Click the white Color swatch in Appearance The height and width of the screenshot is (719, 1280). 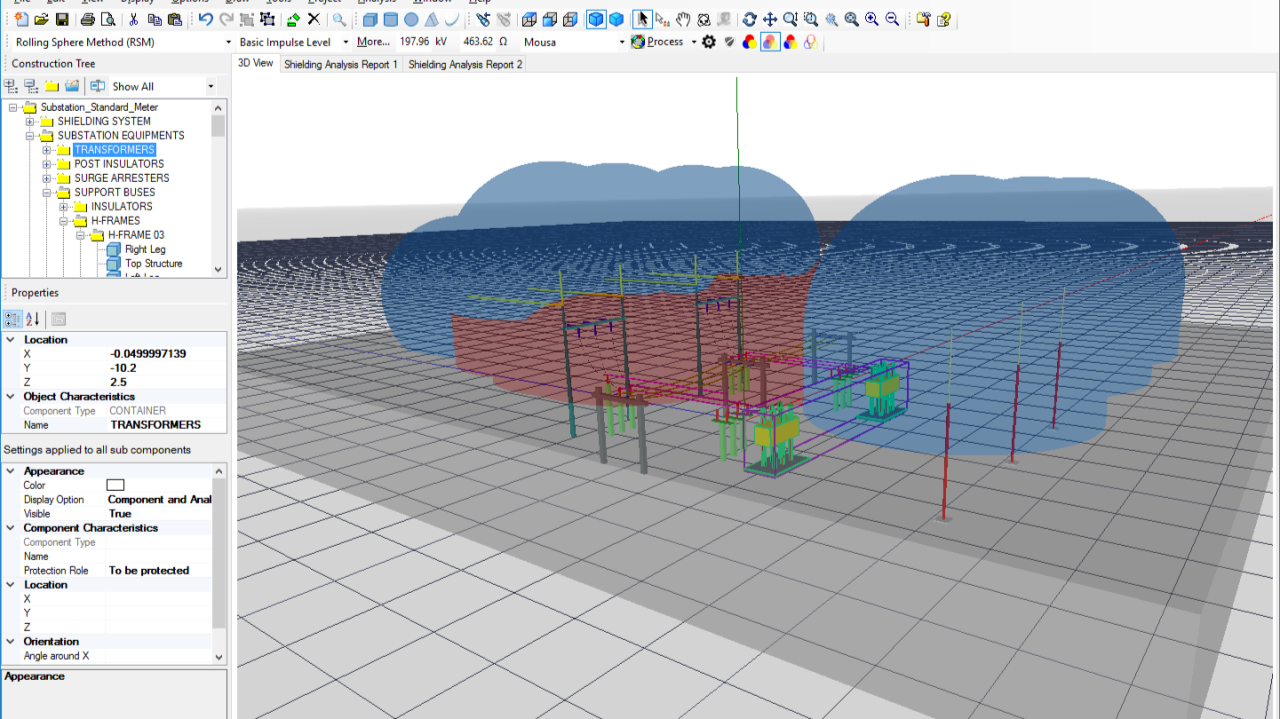pyautogui.click(x=115, y=485)
